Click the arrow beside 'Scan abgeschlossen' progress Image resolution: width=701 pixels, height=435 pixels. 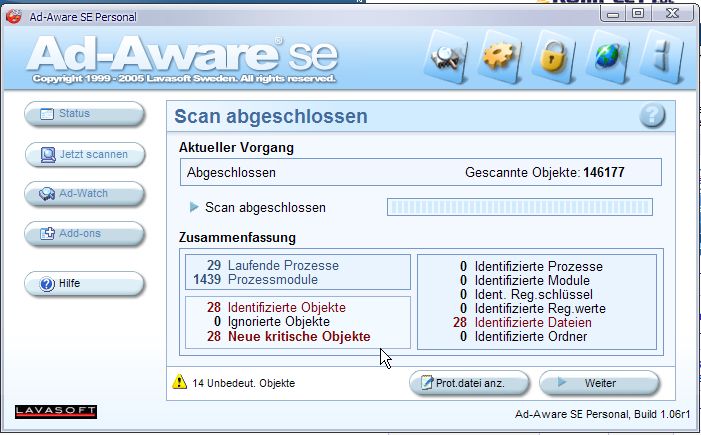click(194, 207)
